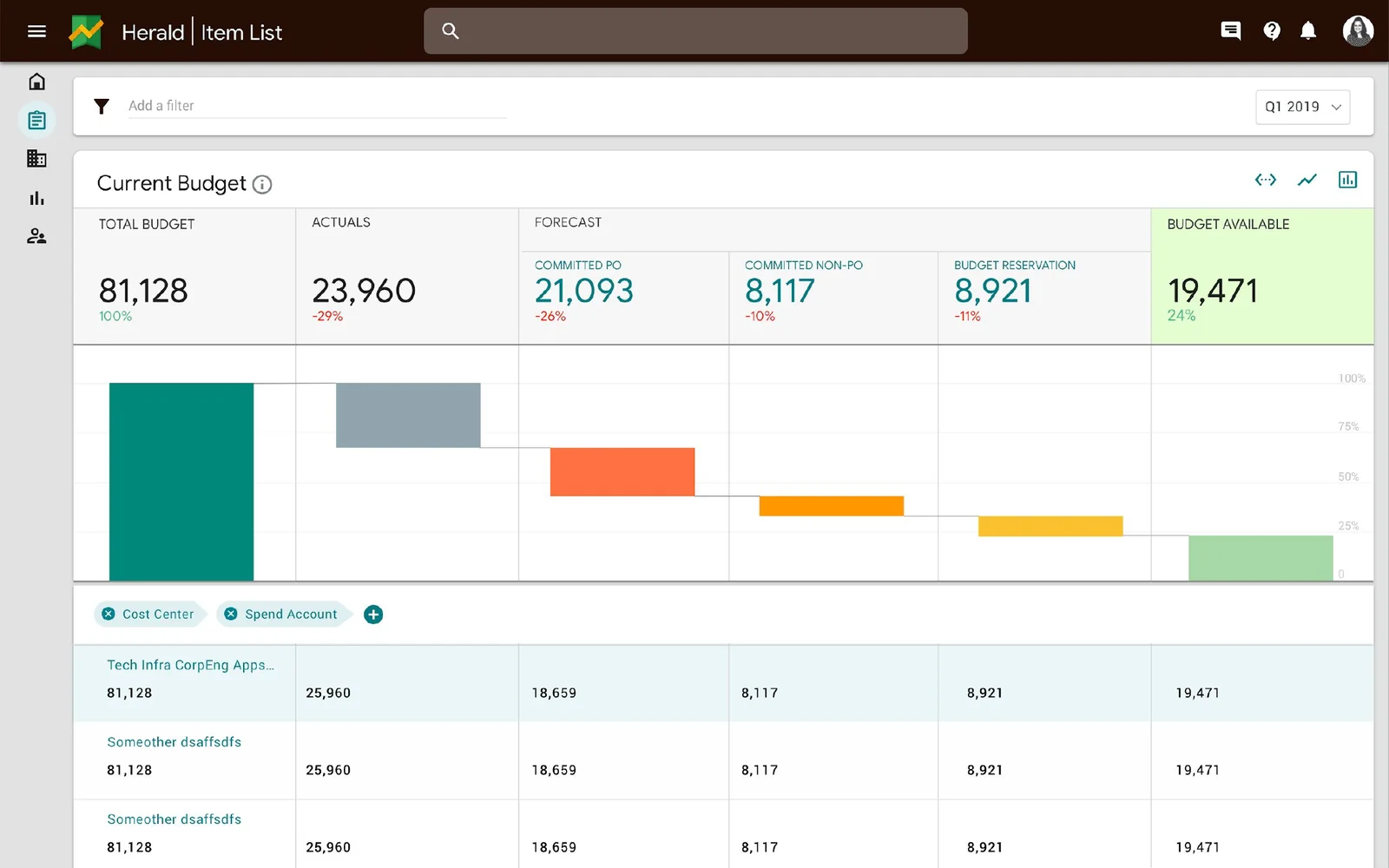This screenshot has width=1389, height=868.
Task: Switch to bar chart view icon
Action: tap(1347, 180)
